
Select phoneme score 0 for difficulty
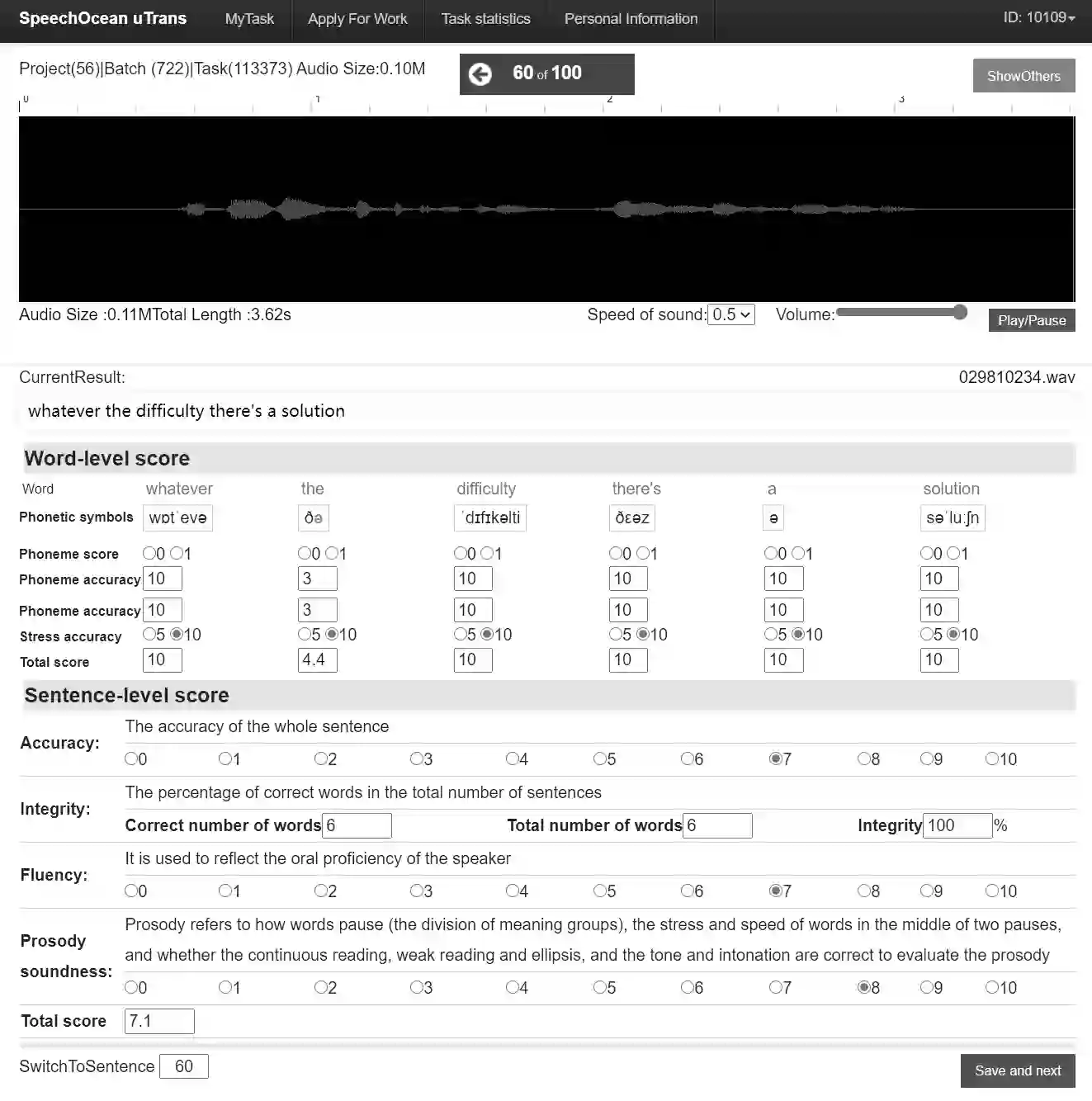pyautogui.click(x=460, y=553)
